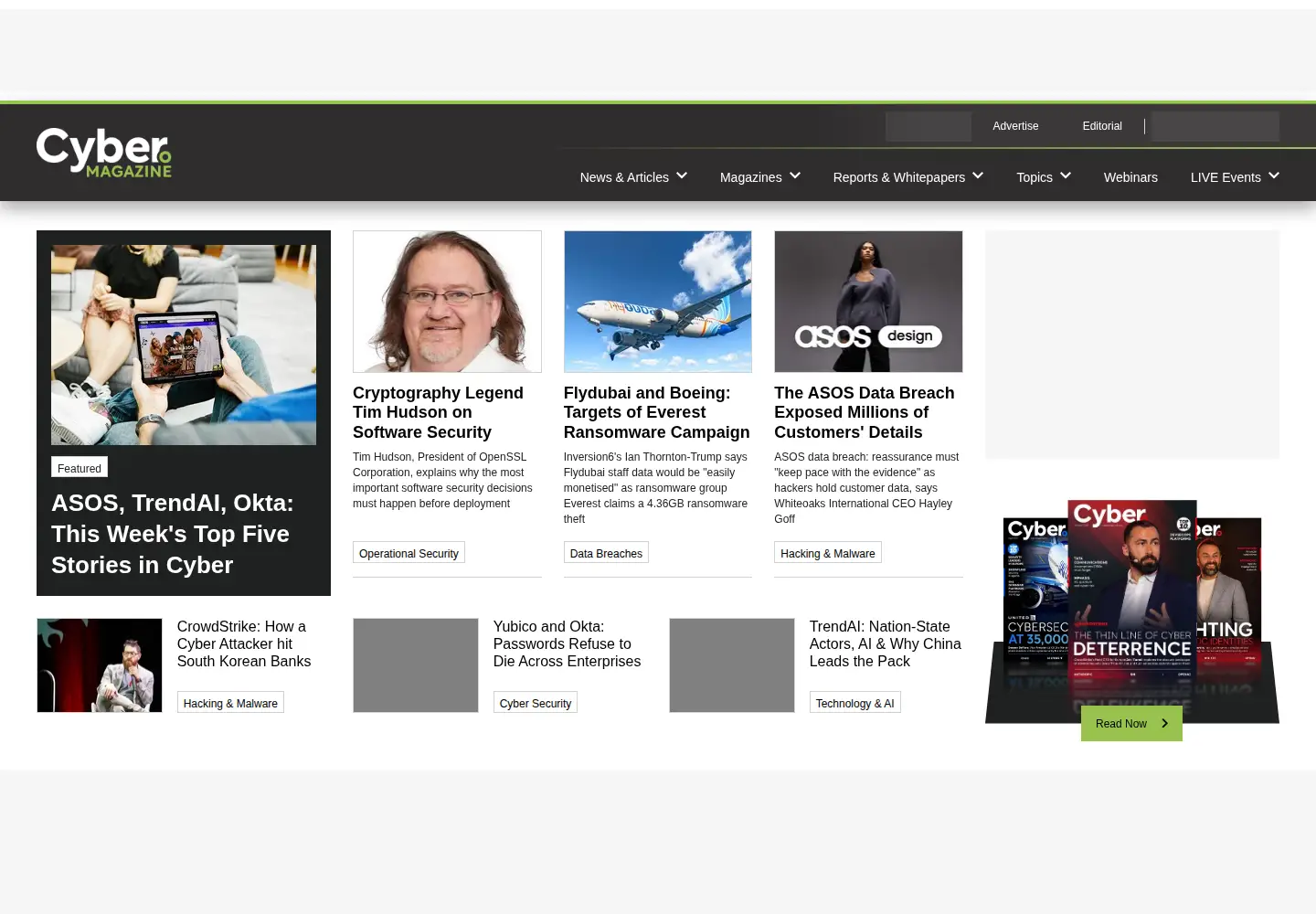1316x914 pixels.
Task: Select the Technology & AI tag
Action: (x=855, y=702)
